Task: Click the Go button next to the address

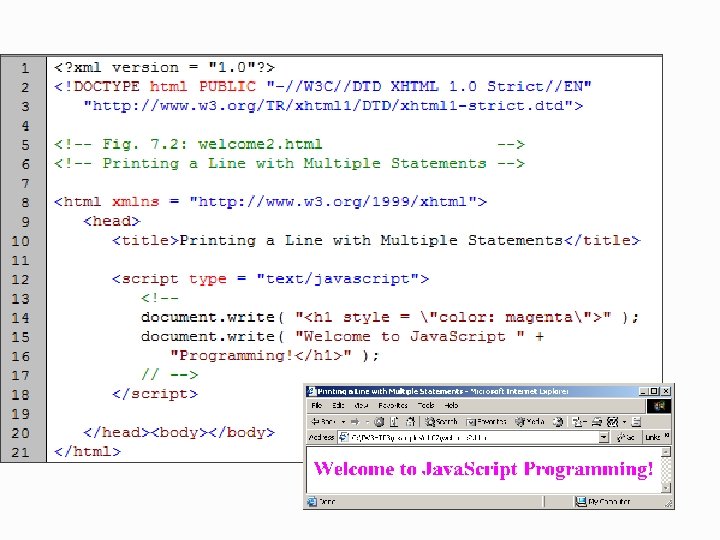Action: click(625, 438)
